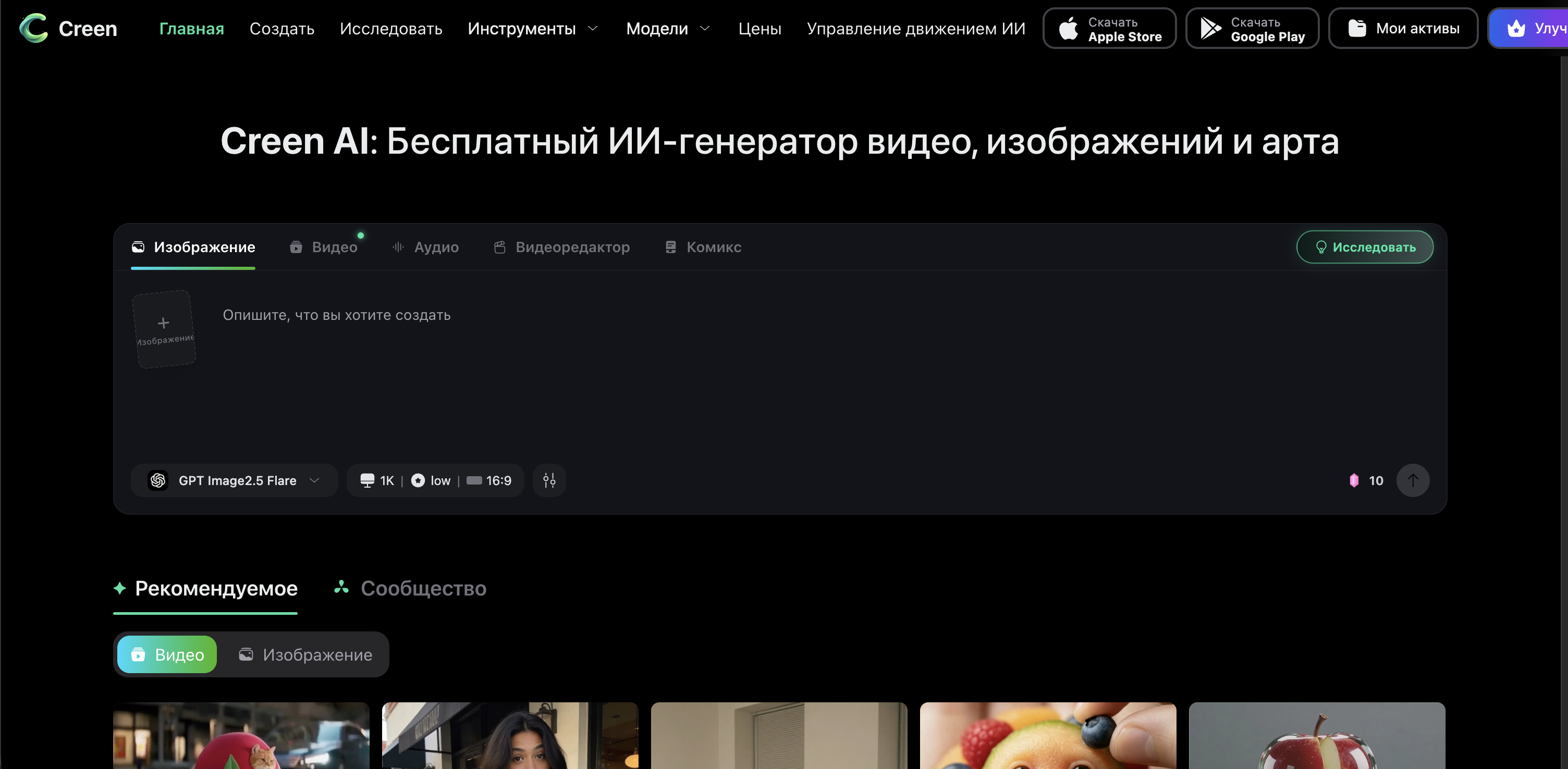Open GPT Image2.5 Flare model dropdown

[x=235, y=480]
